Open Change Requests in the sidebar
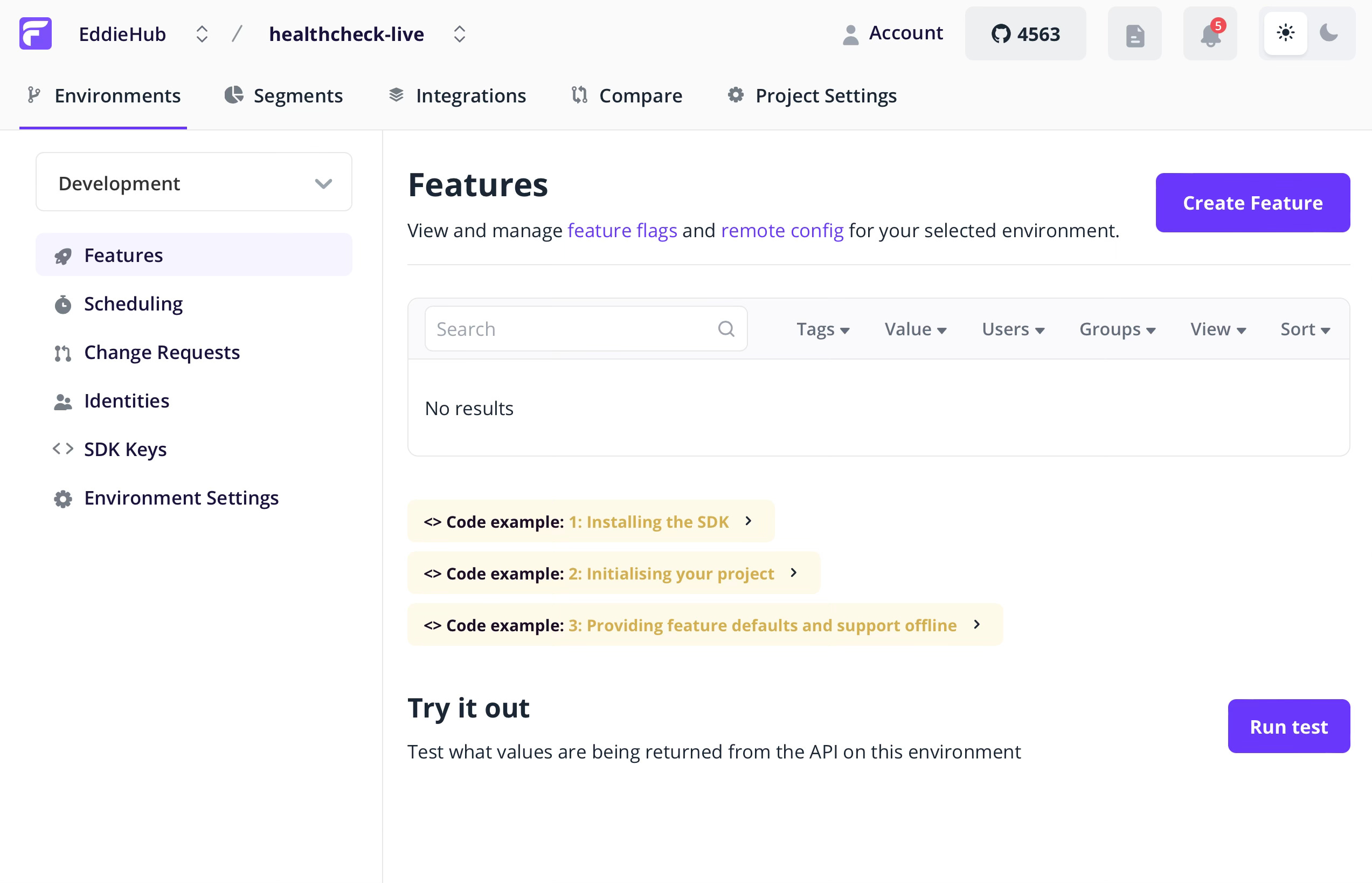Viewport: 1372px width, 883px height. pos(193,352)
